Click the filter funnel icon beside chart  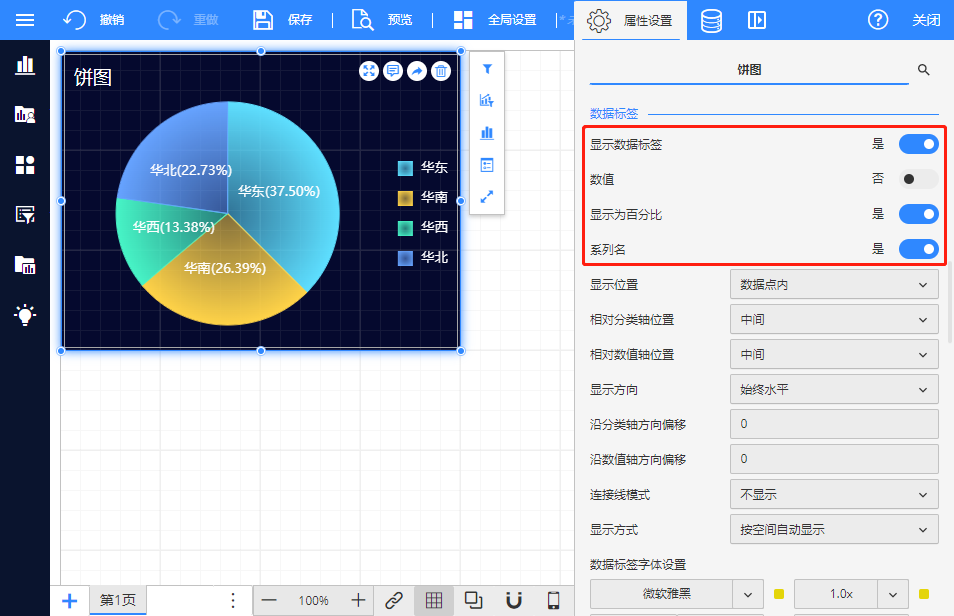pos(487,69)
